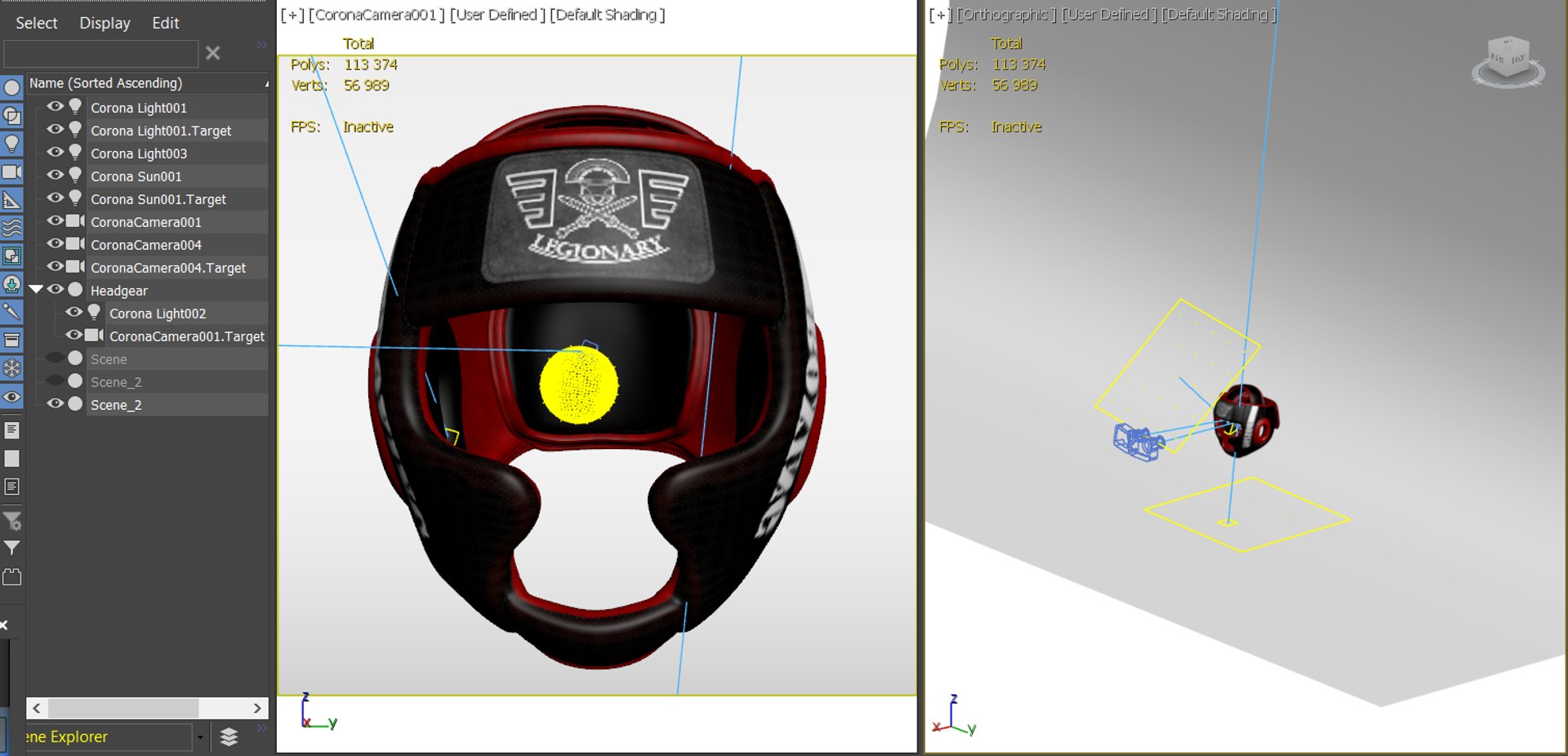Click scrollbar right arrow in Scene Explorer
The width and height of the screenshot is (1568, 756).
click(x=257, y=708)
